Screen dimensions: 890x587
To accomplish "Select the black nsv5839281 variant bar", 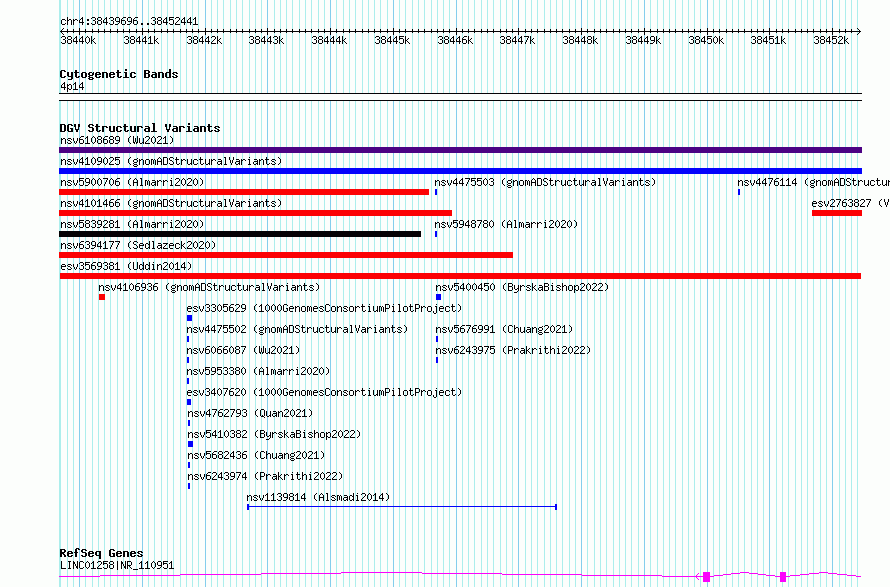I will (x=240, y=234).
